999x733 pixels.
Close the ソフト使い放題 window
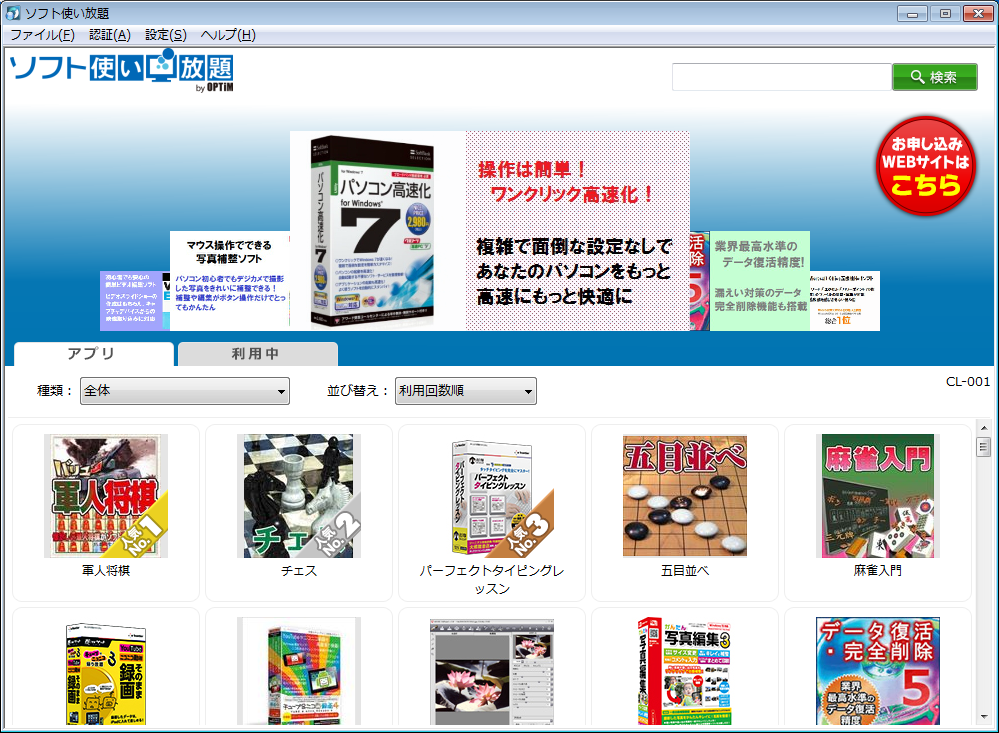coord(978,13)
